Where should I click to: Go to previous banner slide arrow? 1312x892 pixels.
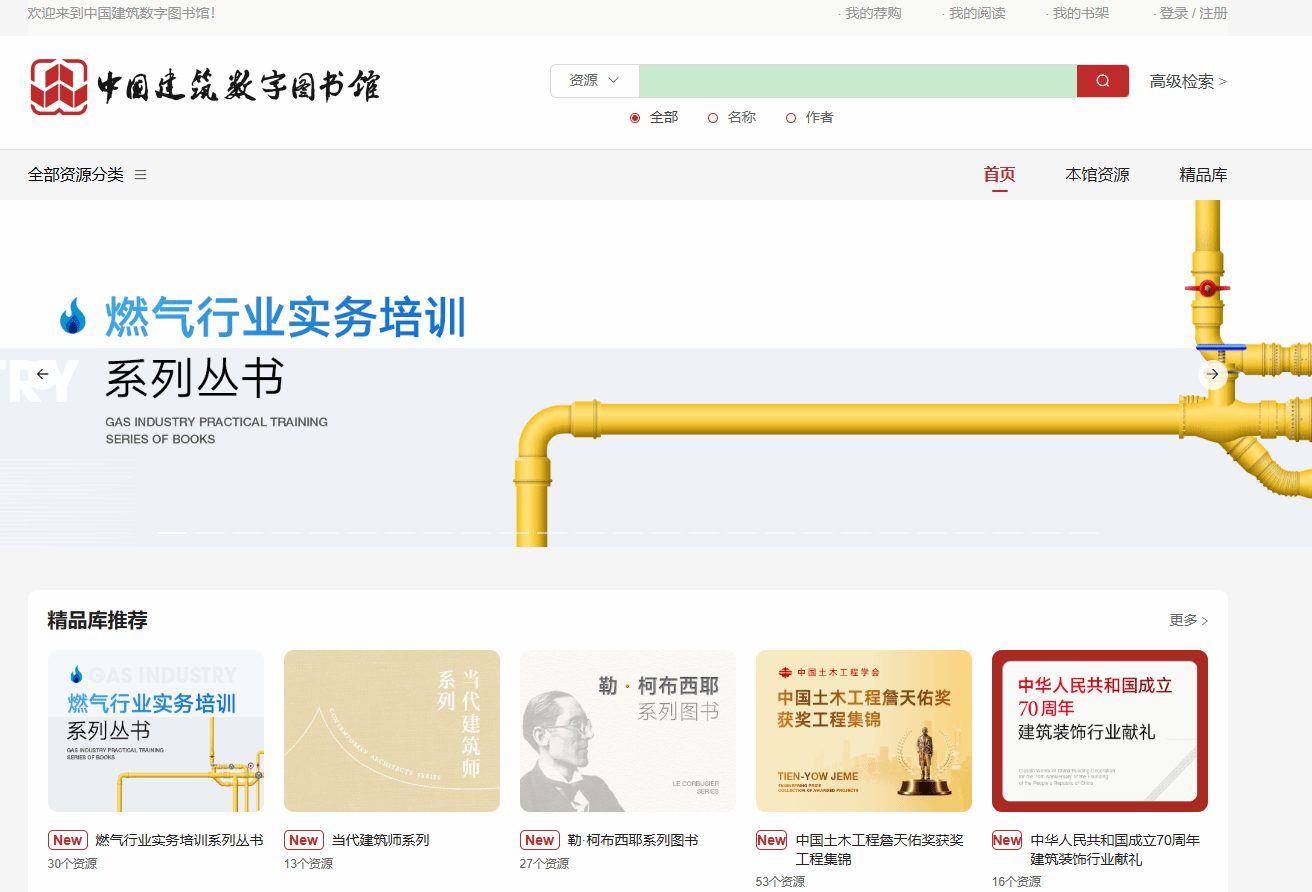[x=42, y=374]
